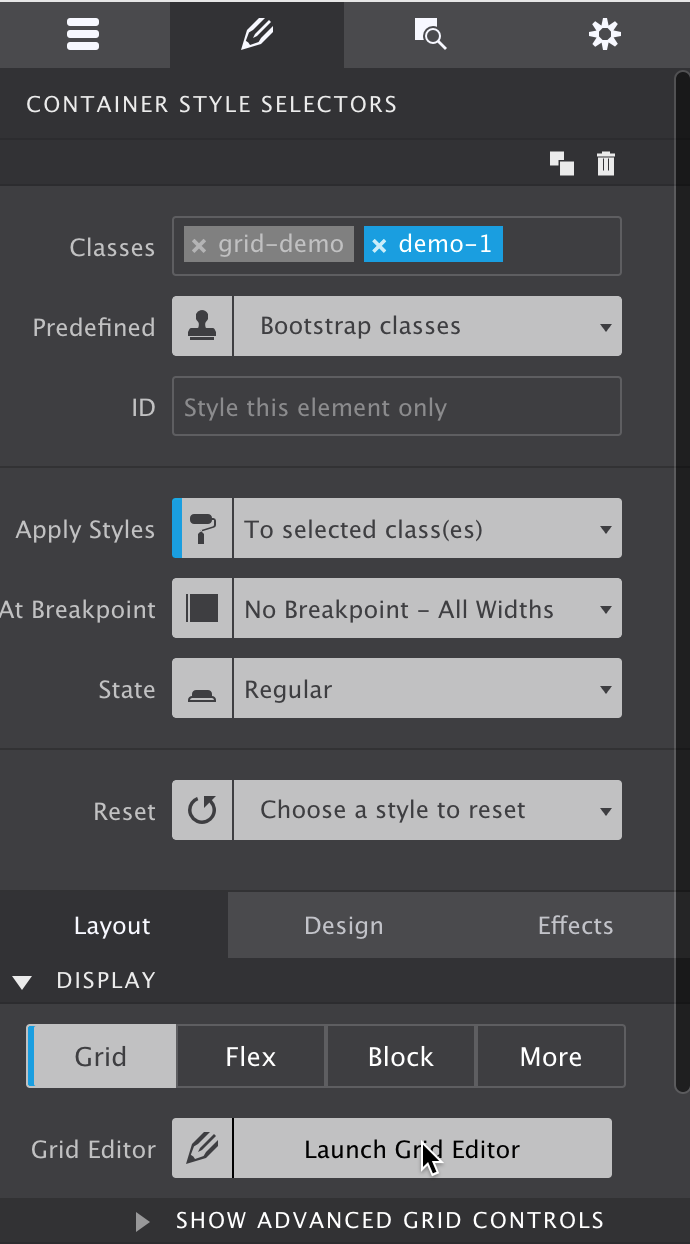The width and height of the screenshot is (690, 1244).
Task: Expand Show Advanced Grid Controls
Action: (x=140, y=1221)
